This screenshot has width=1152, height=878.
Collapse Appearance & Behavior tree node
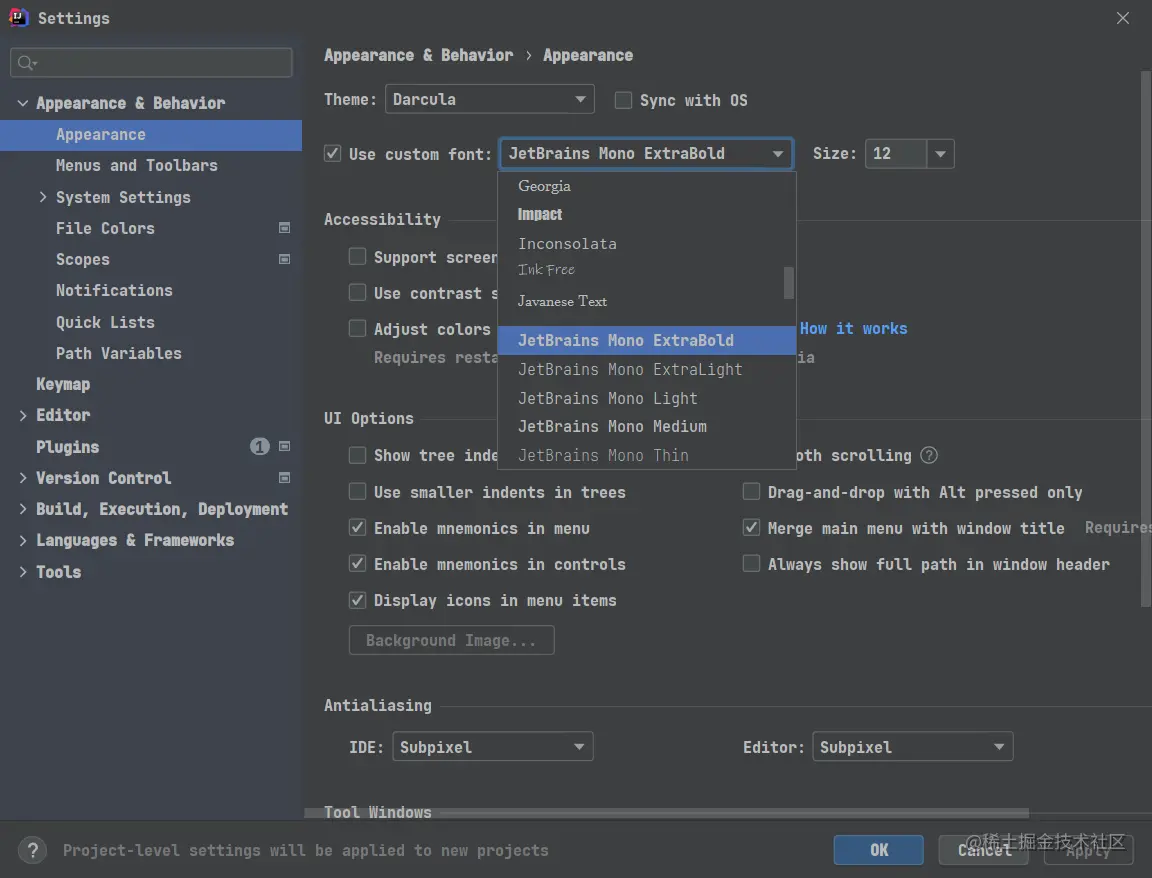(23, 104)
